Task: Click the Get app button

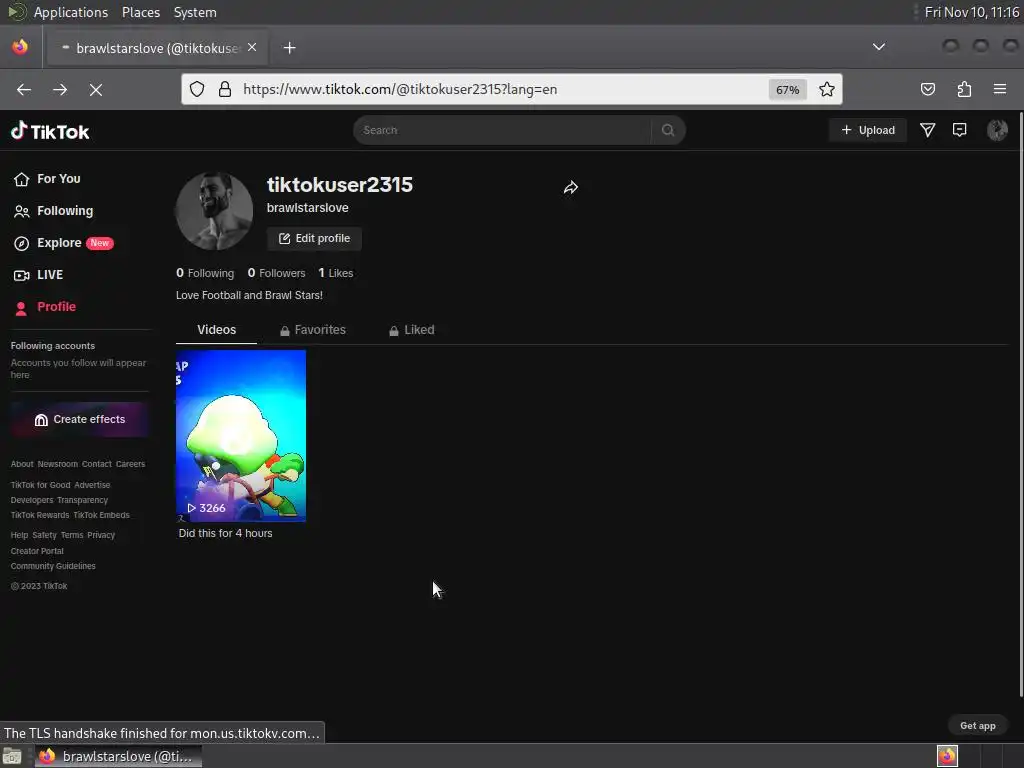Action: 977,726
